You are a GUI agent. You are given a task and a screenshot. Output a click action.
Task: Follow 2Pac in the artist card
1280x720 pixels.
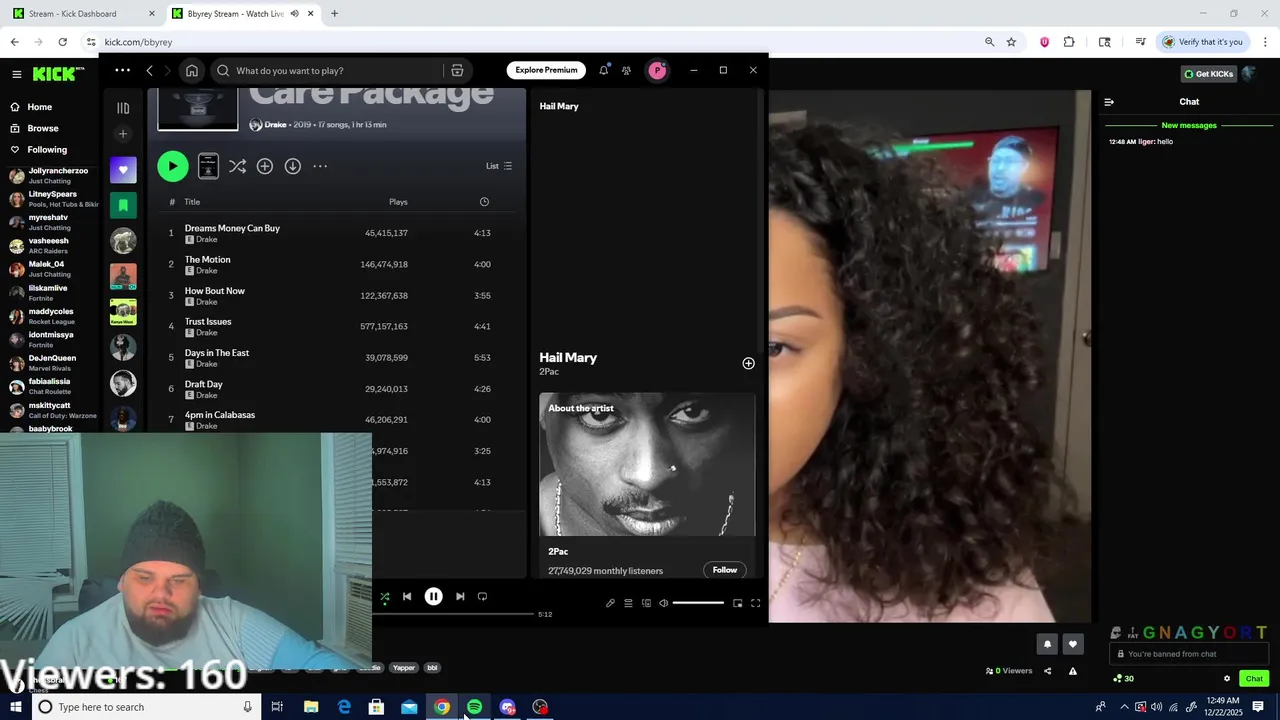[x=725, y=570]
